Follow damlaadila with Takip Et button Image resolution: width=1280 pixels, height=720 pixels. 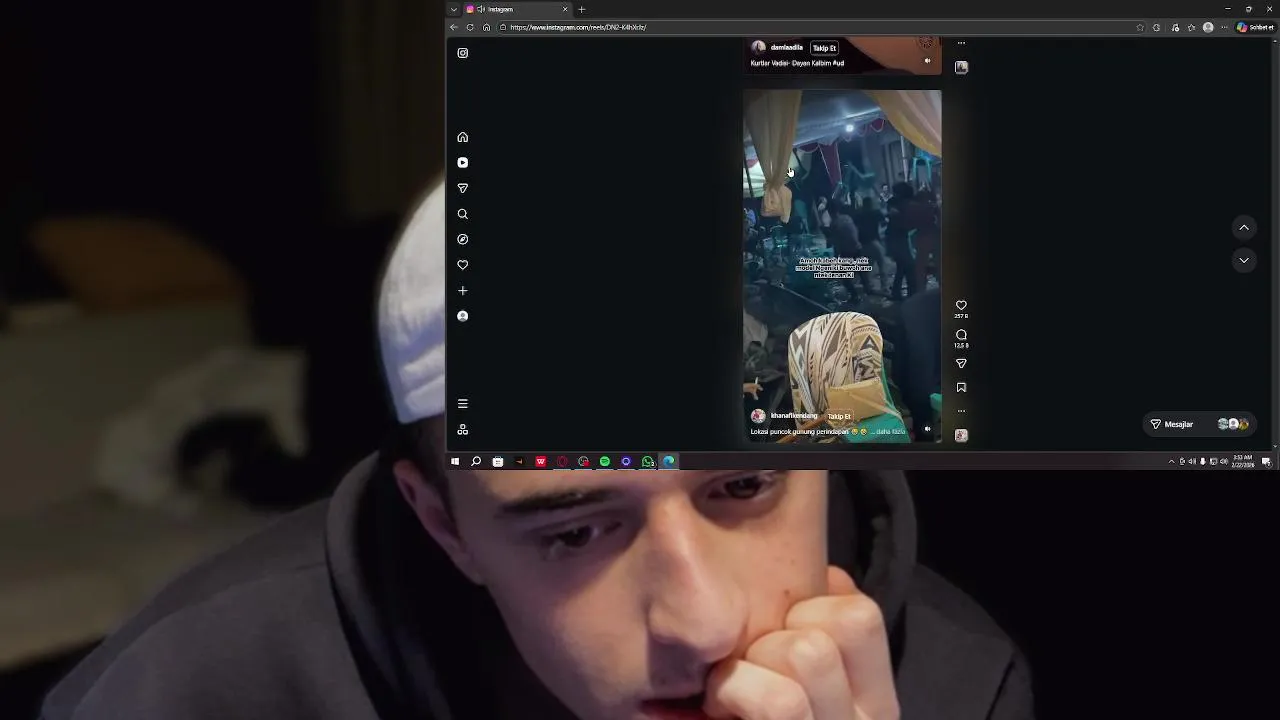point(824,48)
